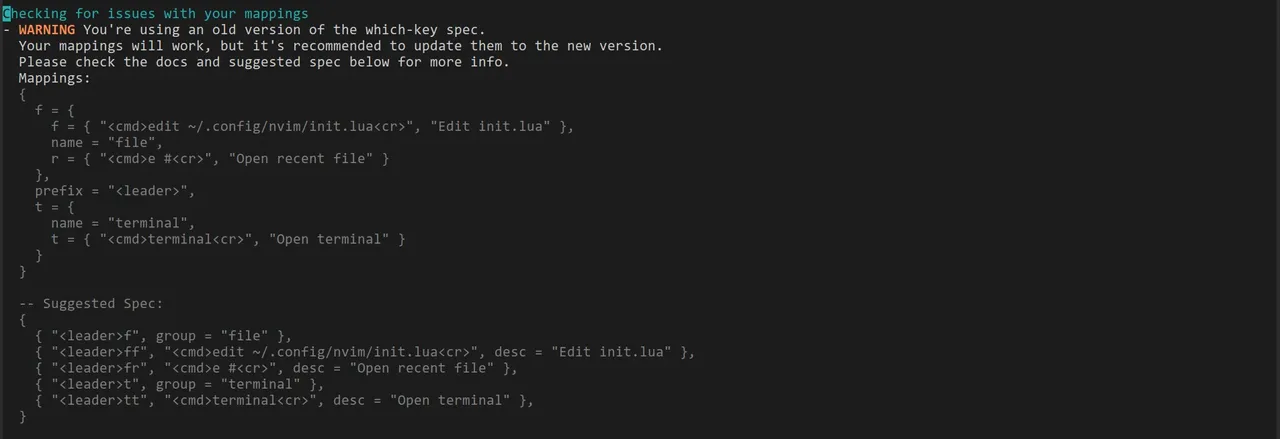
Task: Place cursor on 'Mappings:' line
Action: 55,78
